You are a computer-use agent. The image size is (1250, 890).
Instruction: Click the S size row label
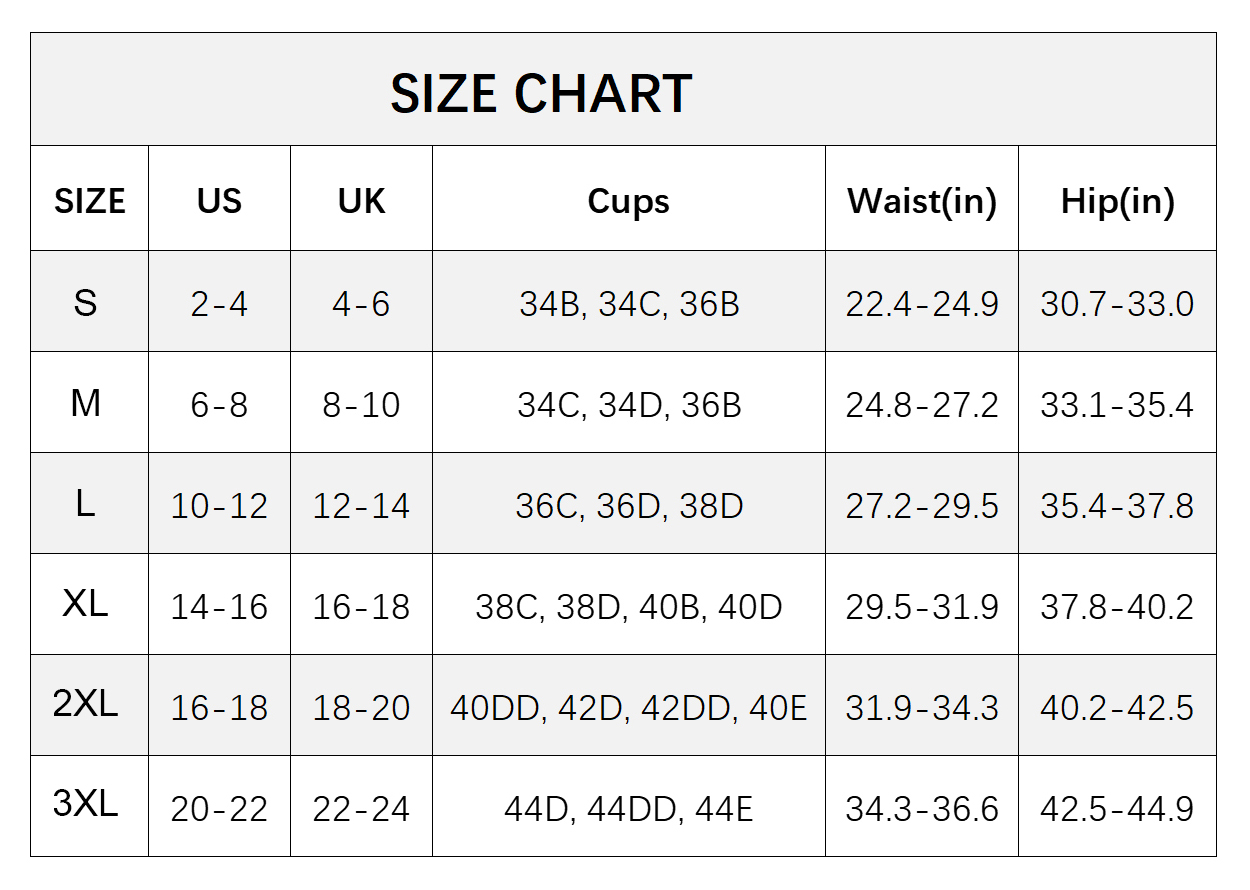click(x=86, y=301)
